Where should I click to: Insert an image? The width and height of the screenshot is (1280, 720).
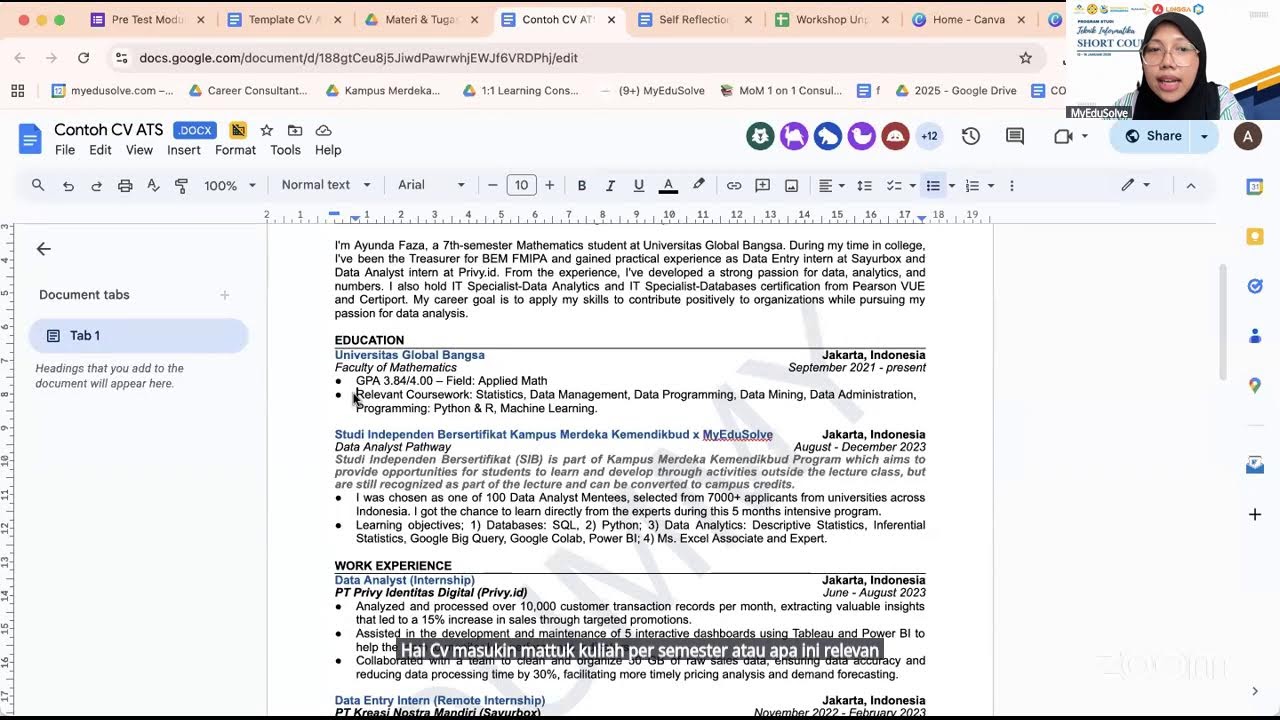click(791, 185)
